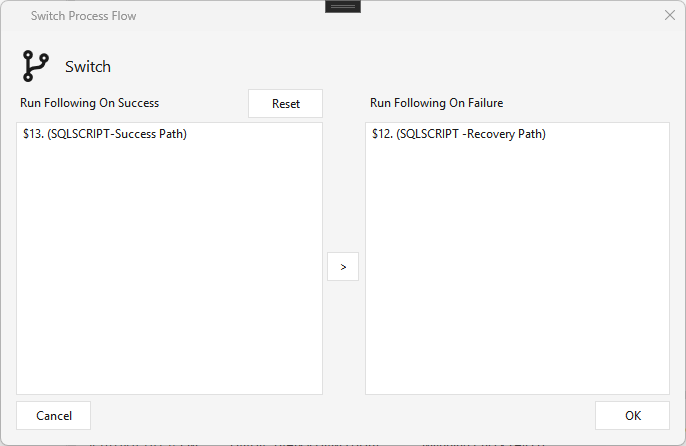This screenshot has height=446, width=686.
Task: Click the Reset button
Action: pos(285,104)
